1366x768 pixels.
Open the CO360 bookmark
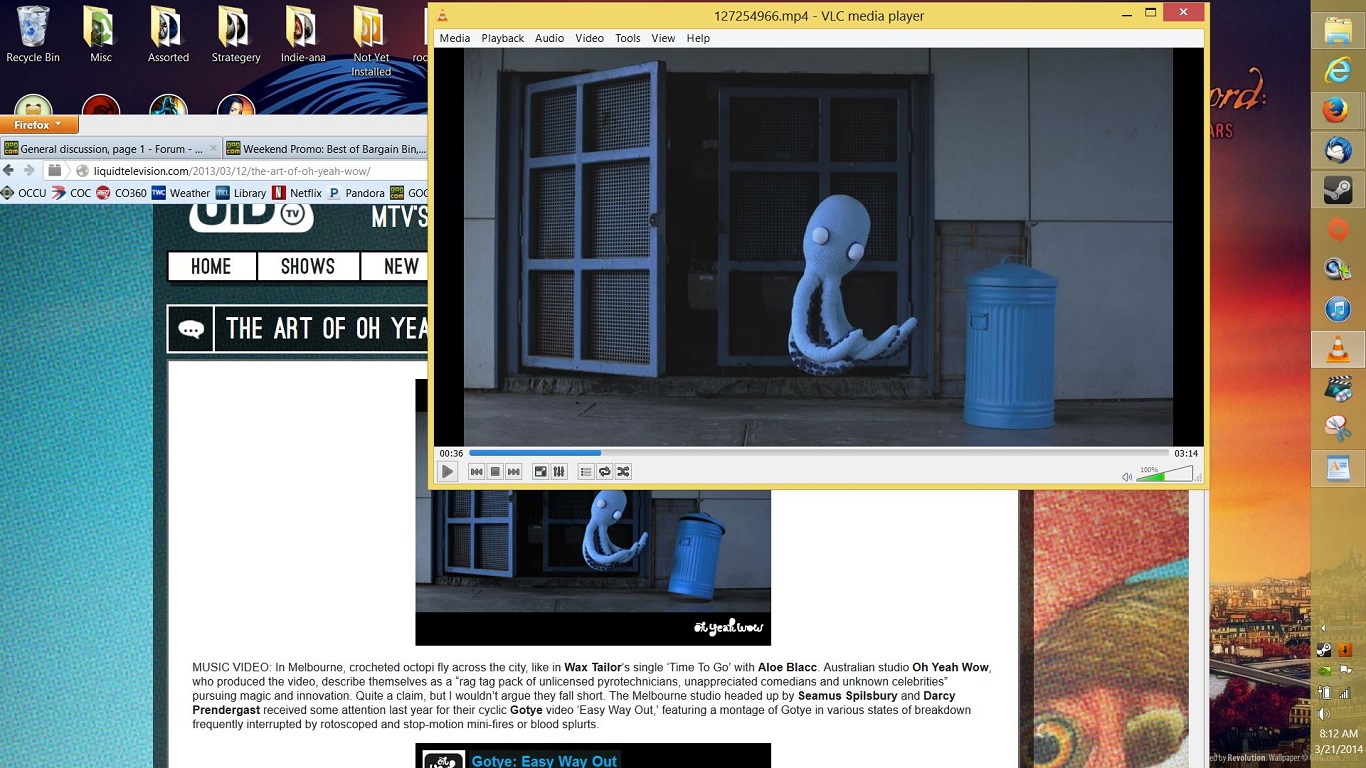(x=122, y=193)
